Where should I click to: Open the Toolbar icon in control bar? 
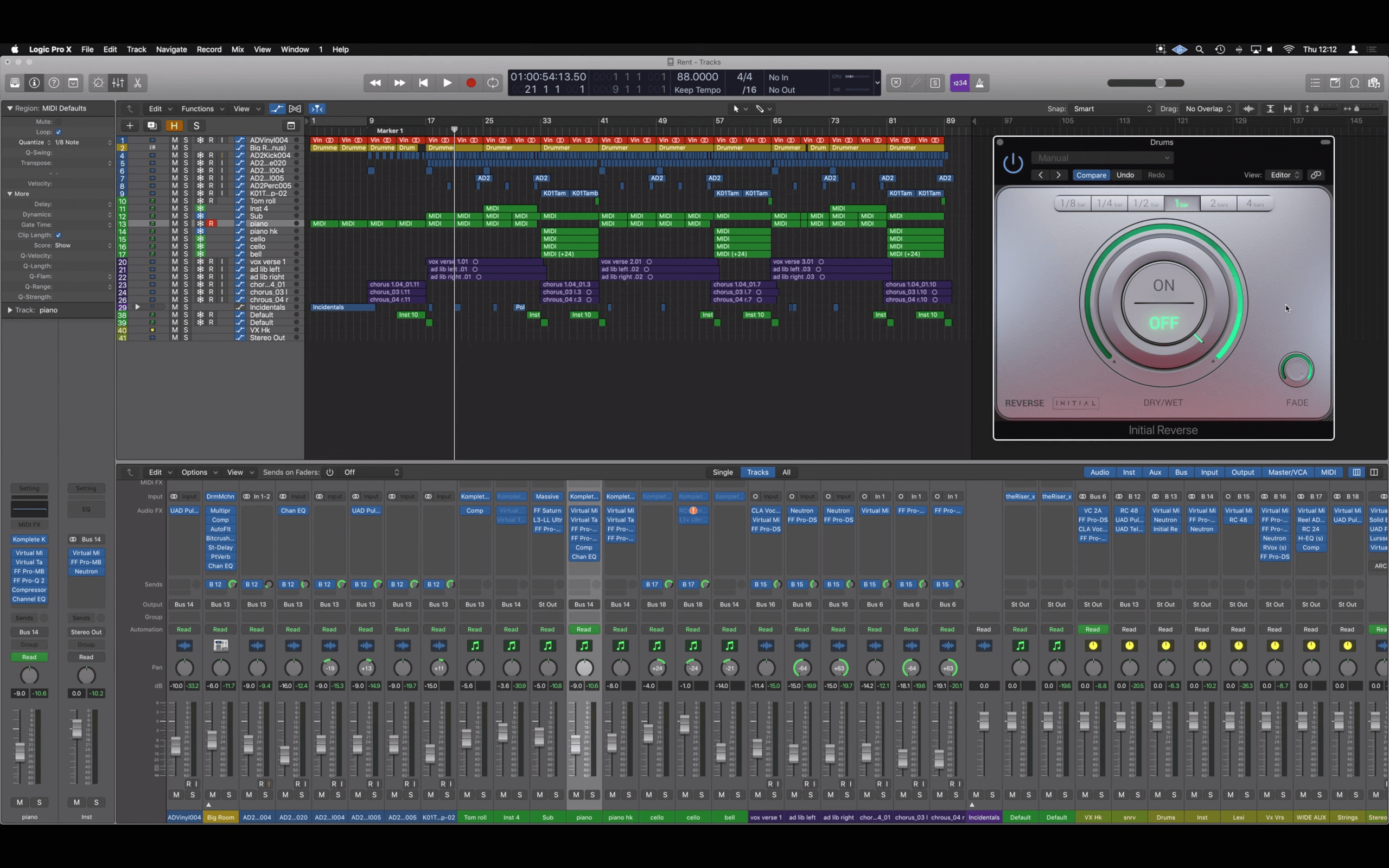(x=73, y=82)
